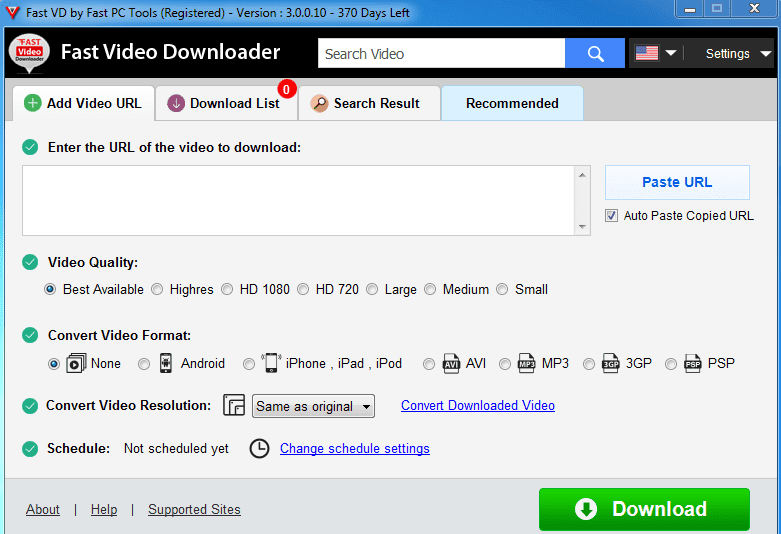Choose Small video quality
The height and width of the screenshot is (534, 781).
pos(502,289)
